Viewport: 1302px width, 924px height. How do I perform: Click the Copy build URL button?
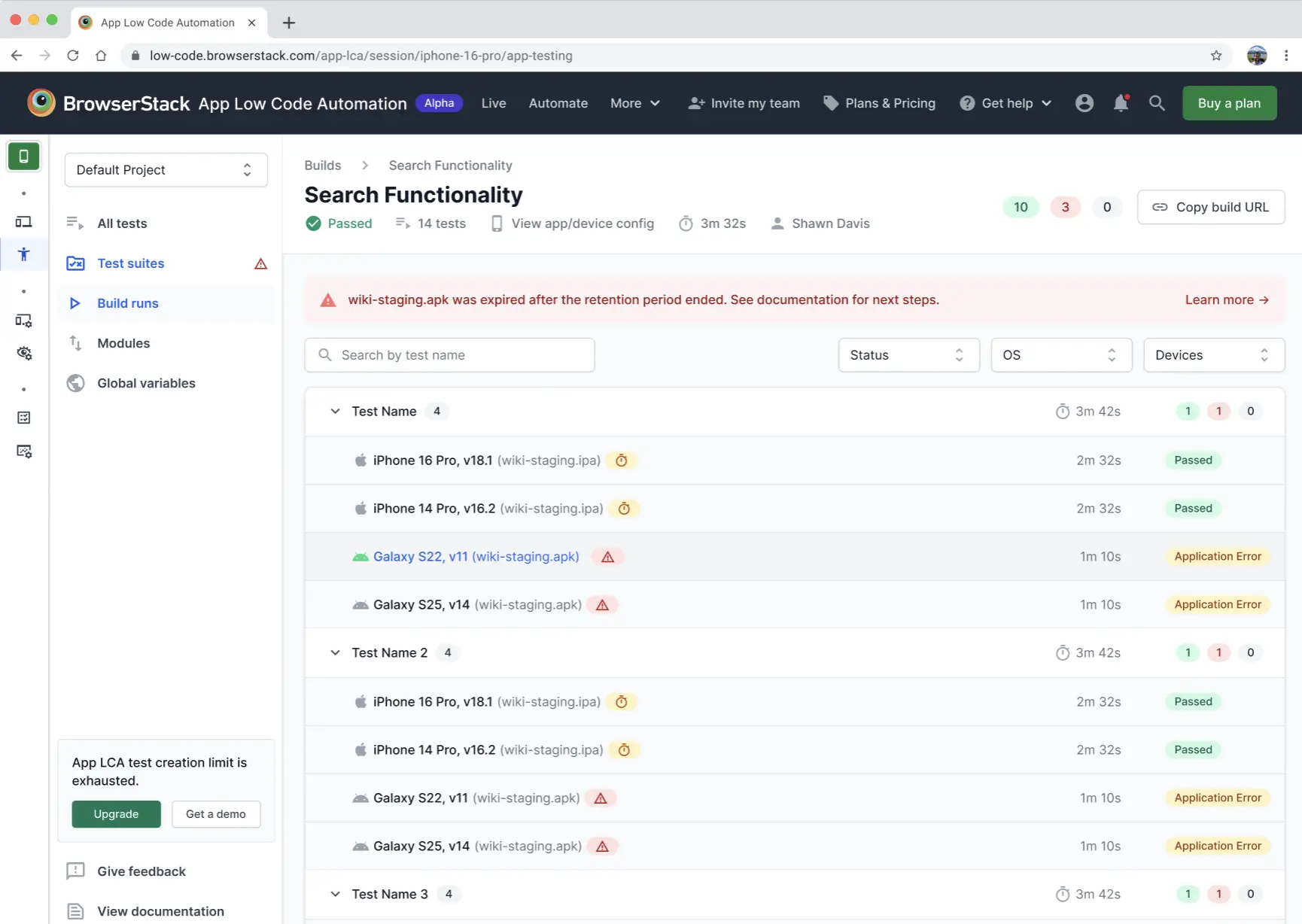pyautogui.click(x=1211, y=207)
